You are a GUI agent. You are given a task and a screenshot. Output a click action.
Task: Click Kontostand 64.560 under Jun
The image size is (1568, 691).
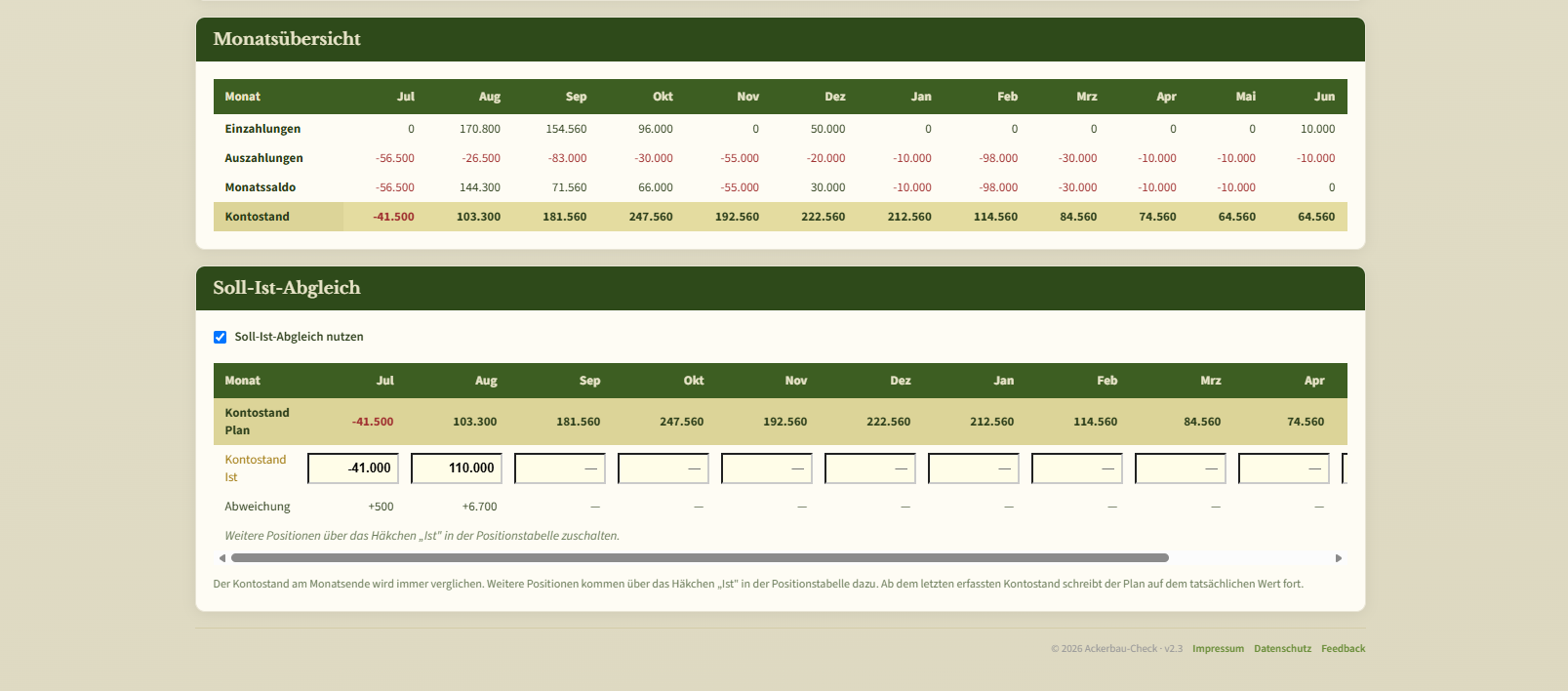click(x=1316, y=217)
